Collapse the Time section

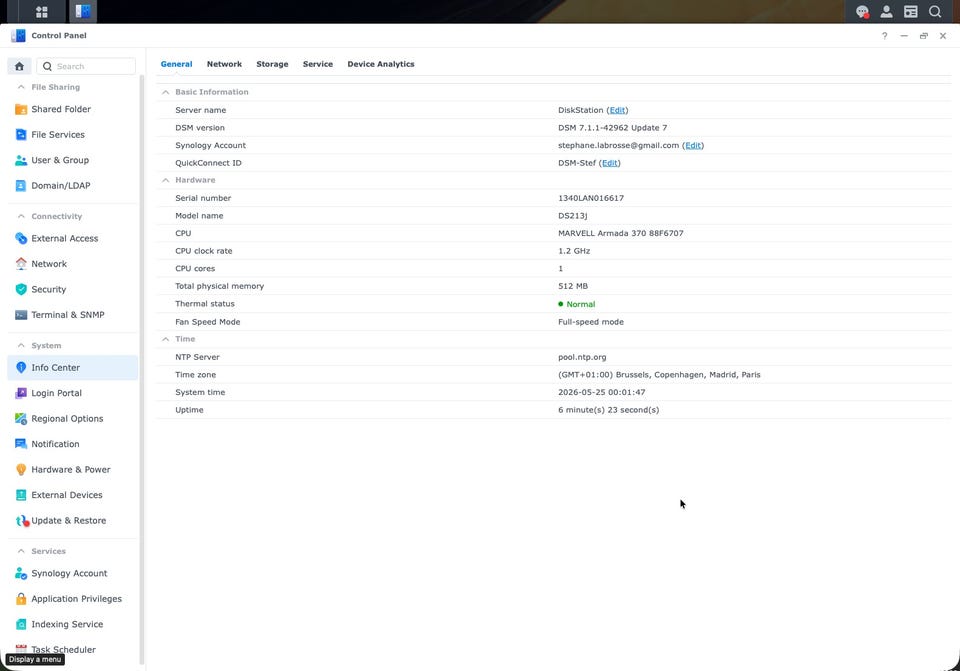click(x=165, y=339)
